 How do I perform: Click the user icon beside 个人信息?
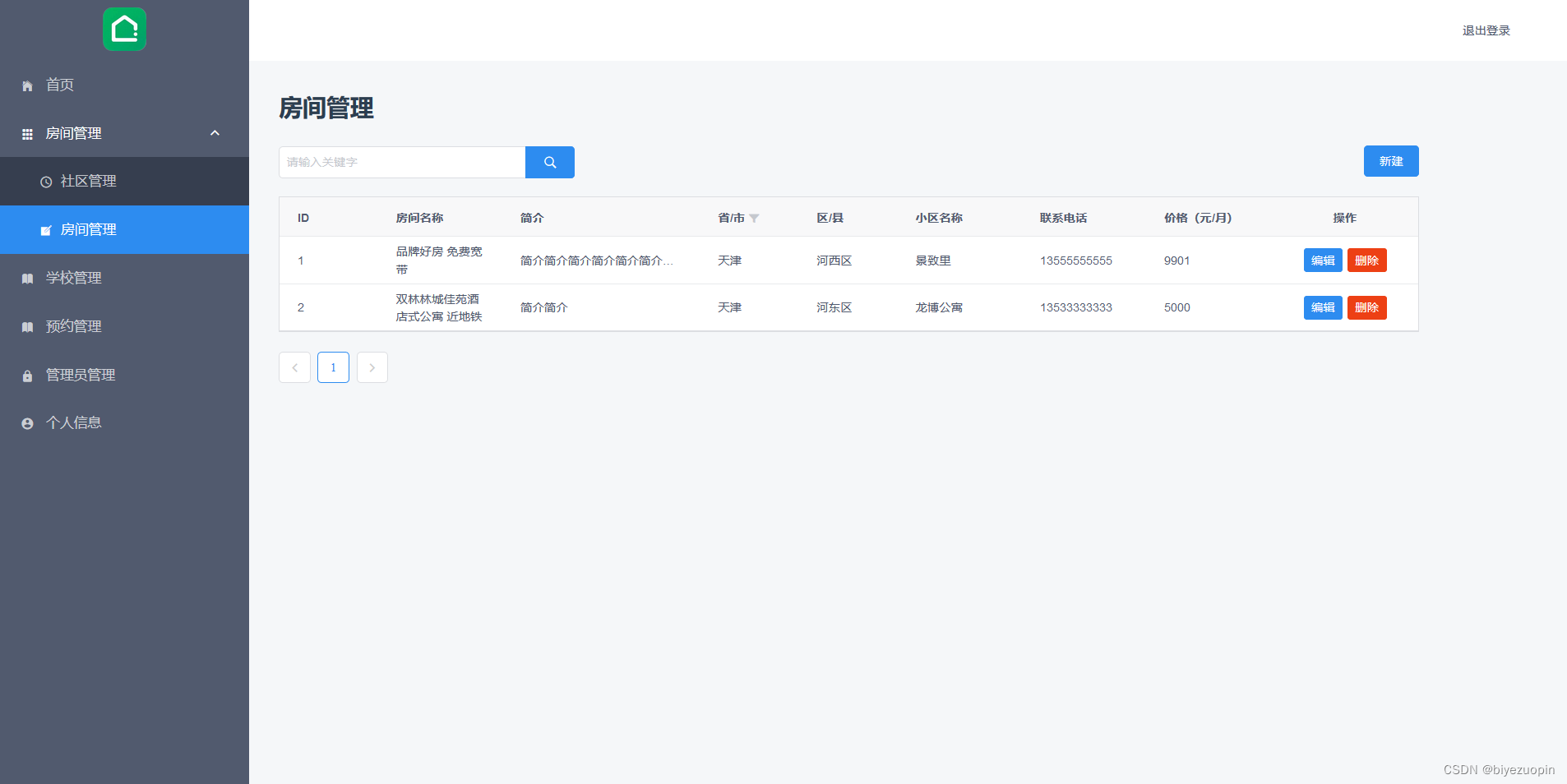tap(27, 423)
